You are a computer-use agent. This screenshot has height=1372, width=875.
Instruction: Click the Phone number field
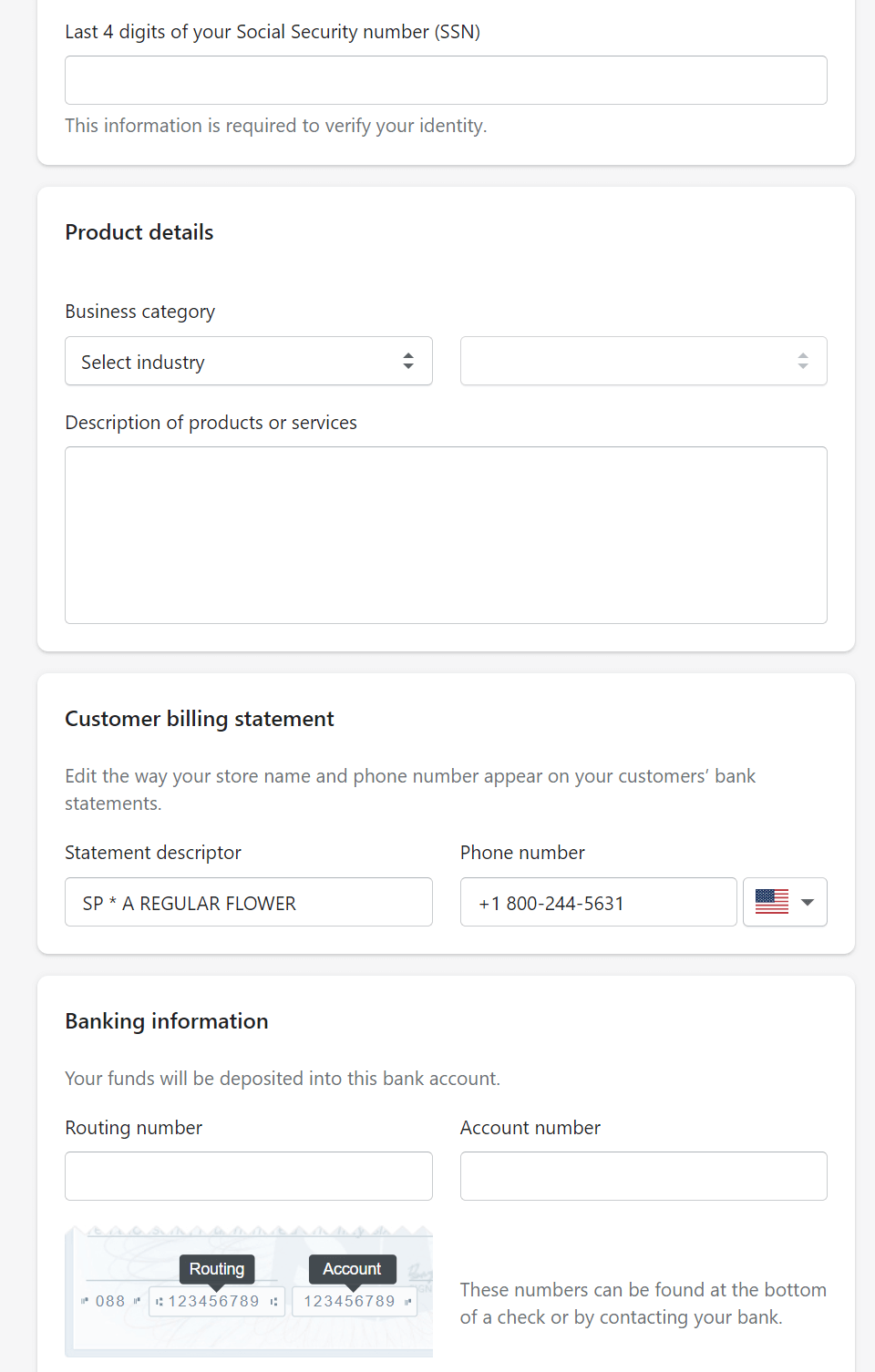598,902
